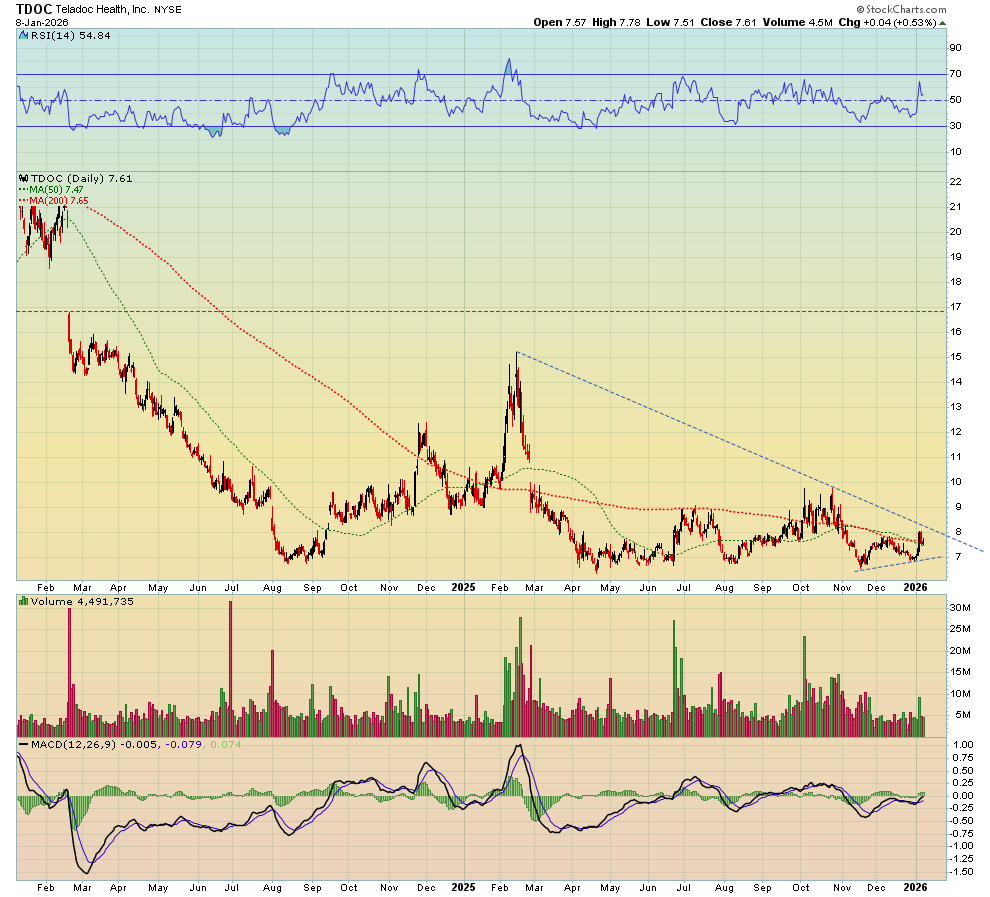
Task: Click the MA(200) 7.65 legend entry
Action: [x=54, y=201]
